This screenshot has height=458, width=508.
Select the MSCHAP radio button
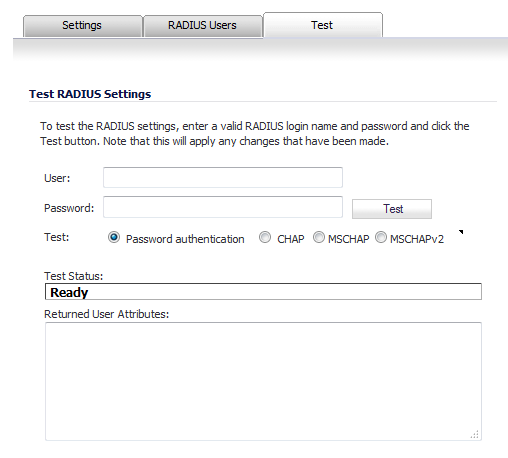point(319,237)
